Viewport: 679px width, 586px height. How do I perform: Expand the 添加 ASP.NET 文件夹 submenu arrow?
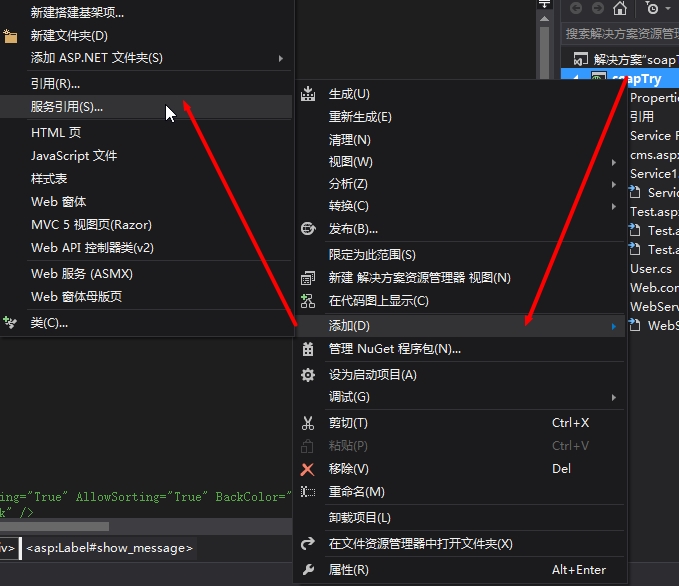tap(281, 58)
